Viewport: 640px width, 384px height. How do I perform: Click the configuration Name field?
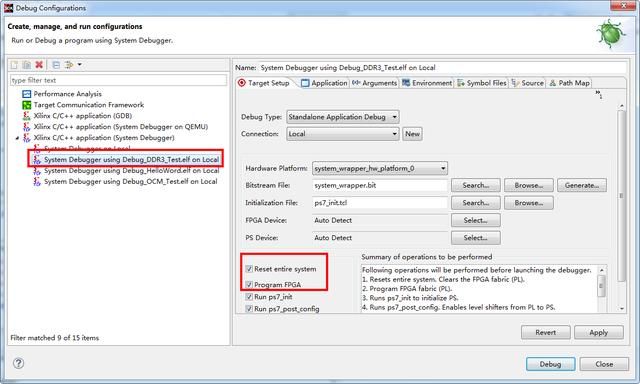442,68
